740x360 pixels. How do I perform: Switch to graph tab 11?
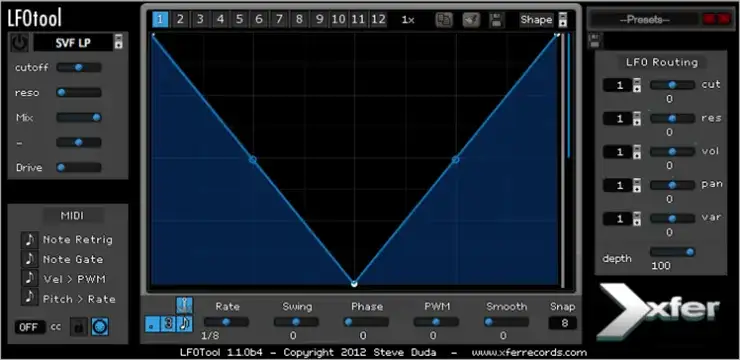[x=358, y=20]
